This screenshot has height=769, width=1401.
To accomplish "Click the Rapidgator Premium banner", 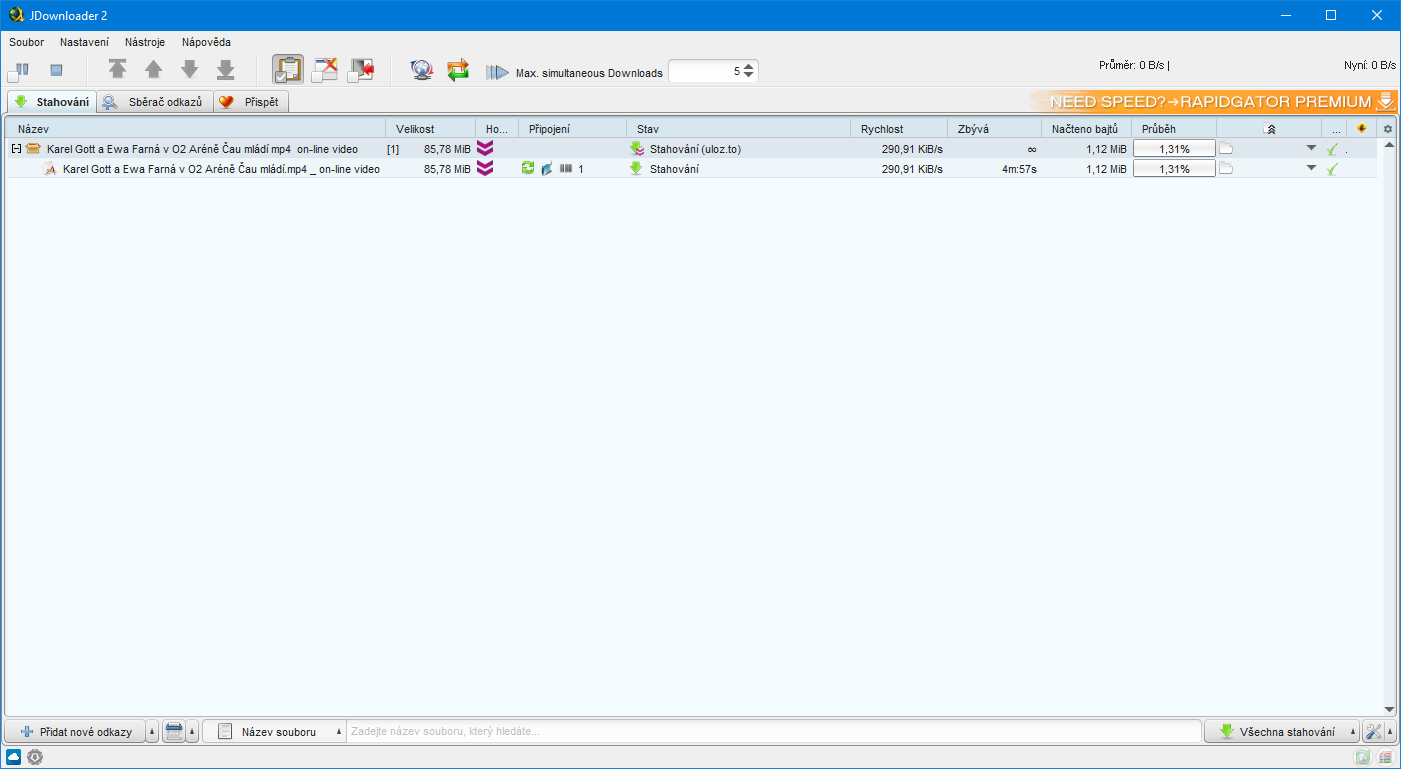I will coord(1213,101).
